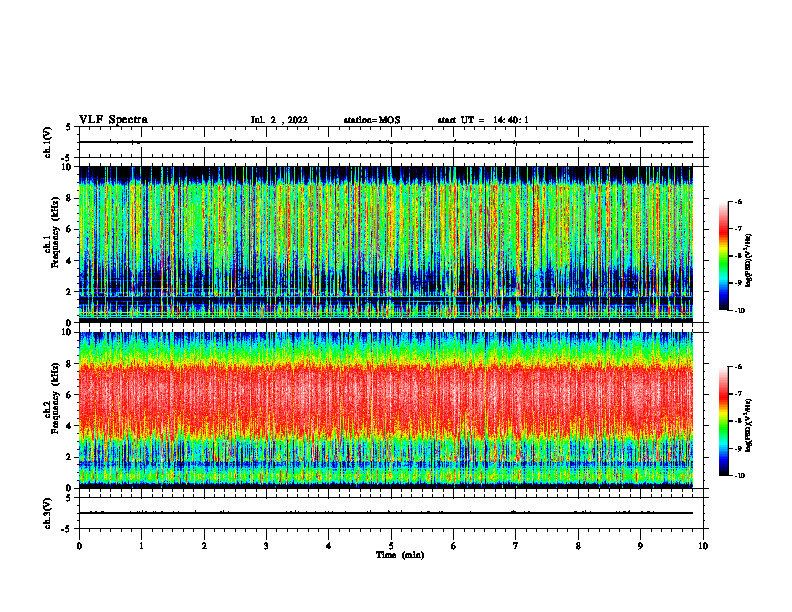
Task: Click the ch.2 color bar log(PSD) unit label
Action: point(749,425)
